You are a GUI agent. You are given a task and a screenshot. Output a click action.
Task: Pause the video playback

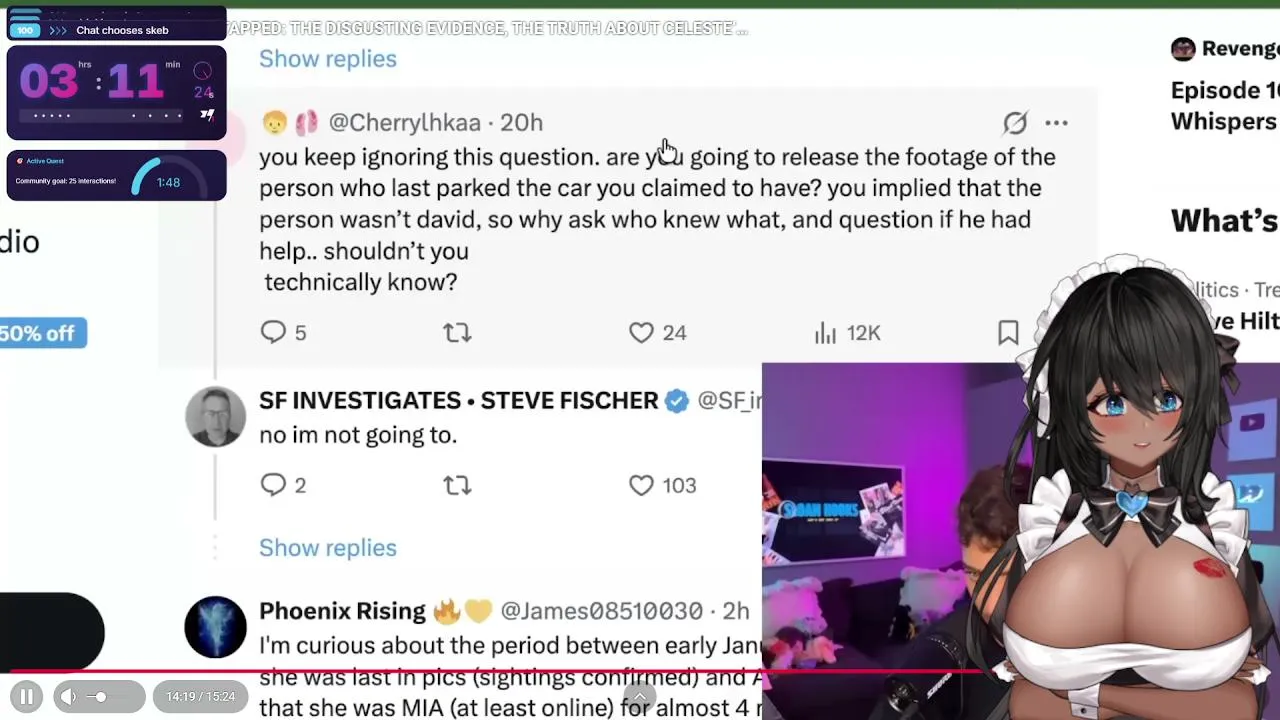(27, 696)
